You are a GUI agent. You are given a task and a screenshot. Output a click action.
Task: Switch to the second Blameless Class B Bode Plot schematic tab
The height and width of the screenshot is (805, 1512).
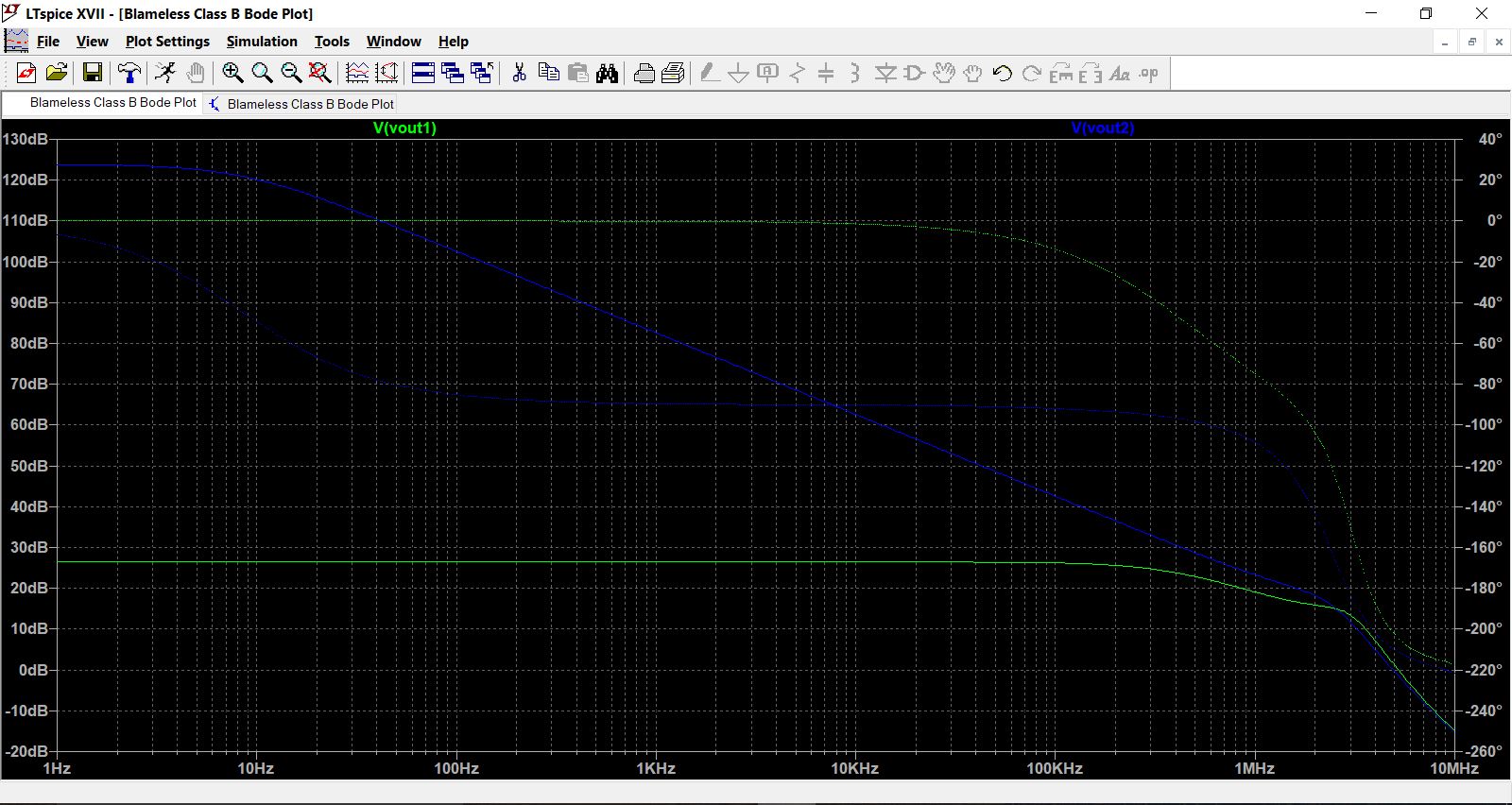tap(301, 104)
